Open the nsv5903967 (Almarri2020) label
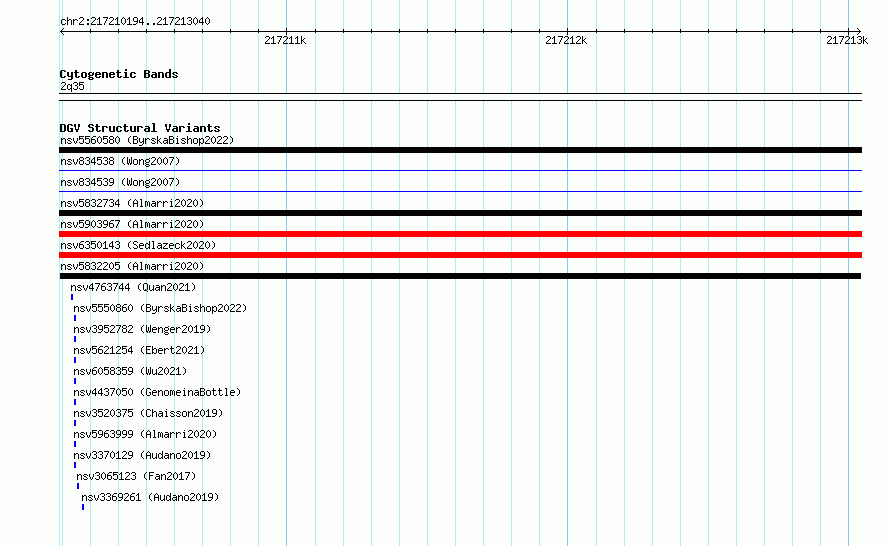 [x=132, y=224]
